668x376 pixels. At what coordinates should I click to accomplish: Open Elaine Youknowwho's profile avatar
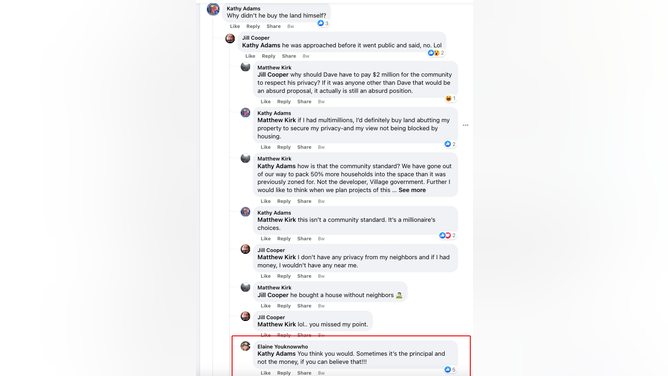(245, 346)
